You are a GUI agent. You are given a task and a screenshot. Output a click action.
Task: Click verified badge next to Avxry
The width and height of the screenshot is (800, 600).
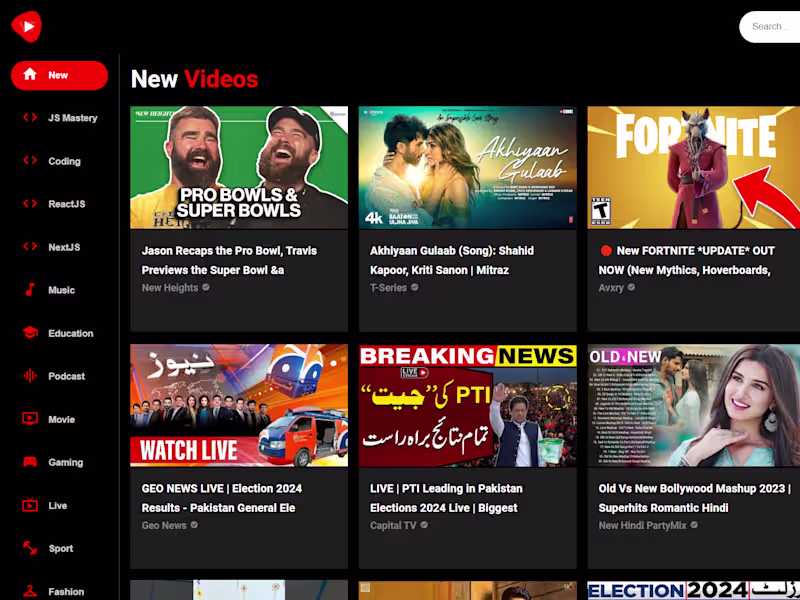[631, 287]
